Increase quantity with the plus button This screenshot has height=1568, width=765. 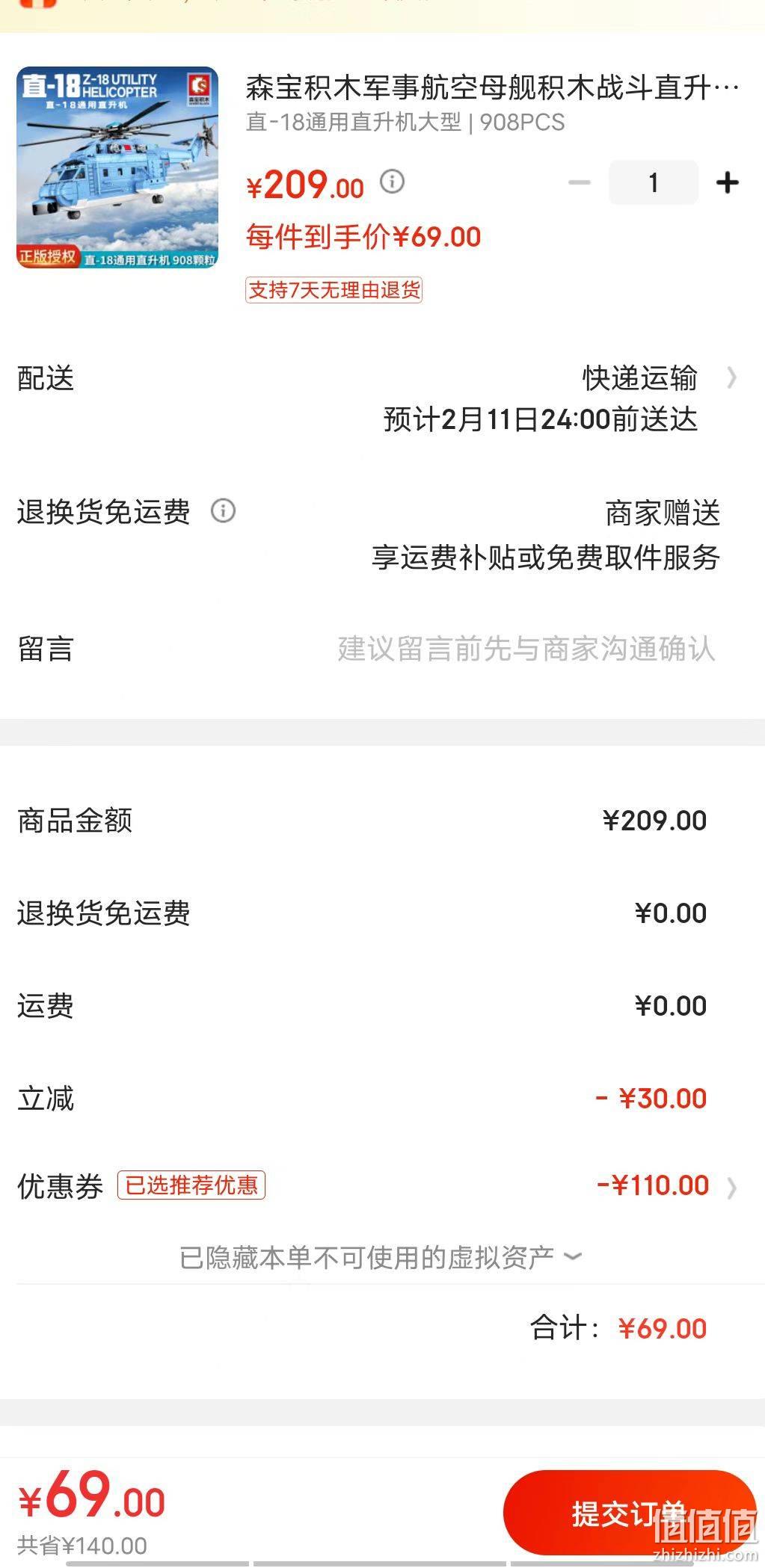727,182
